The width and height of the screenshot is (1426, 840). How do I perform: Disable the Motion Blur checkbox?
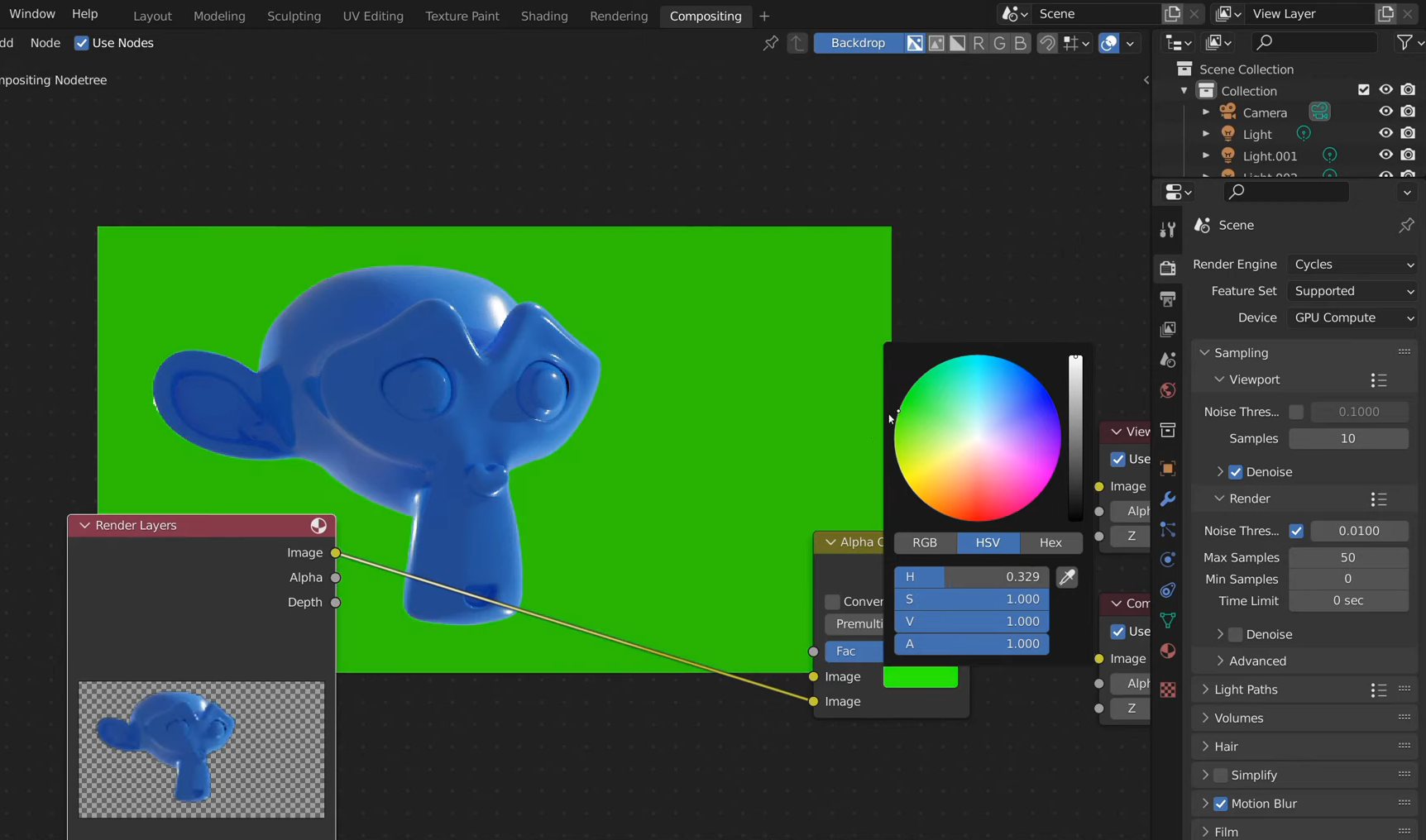pyautogui.click(x=1221, y=804)
